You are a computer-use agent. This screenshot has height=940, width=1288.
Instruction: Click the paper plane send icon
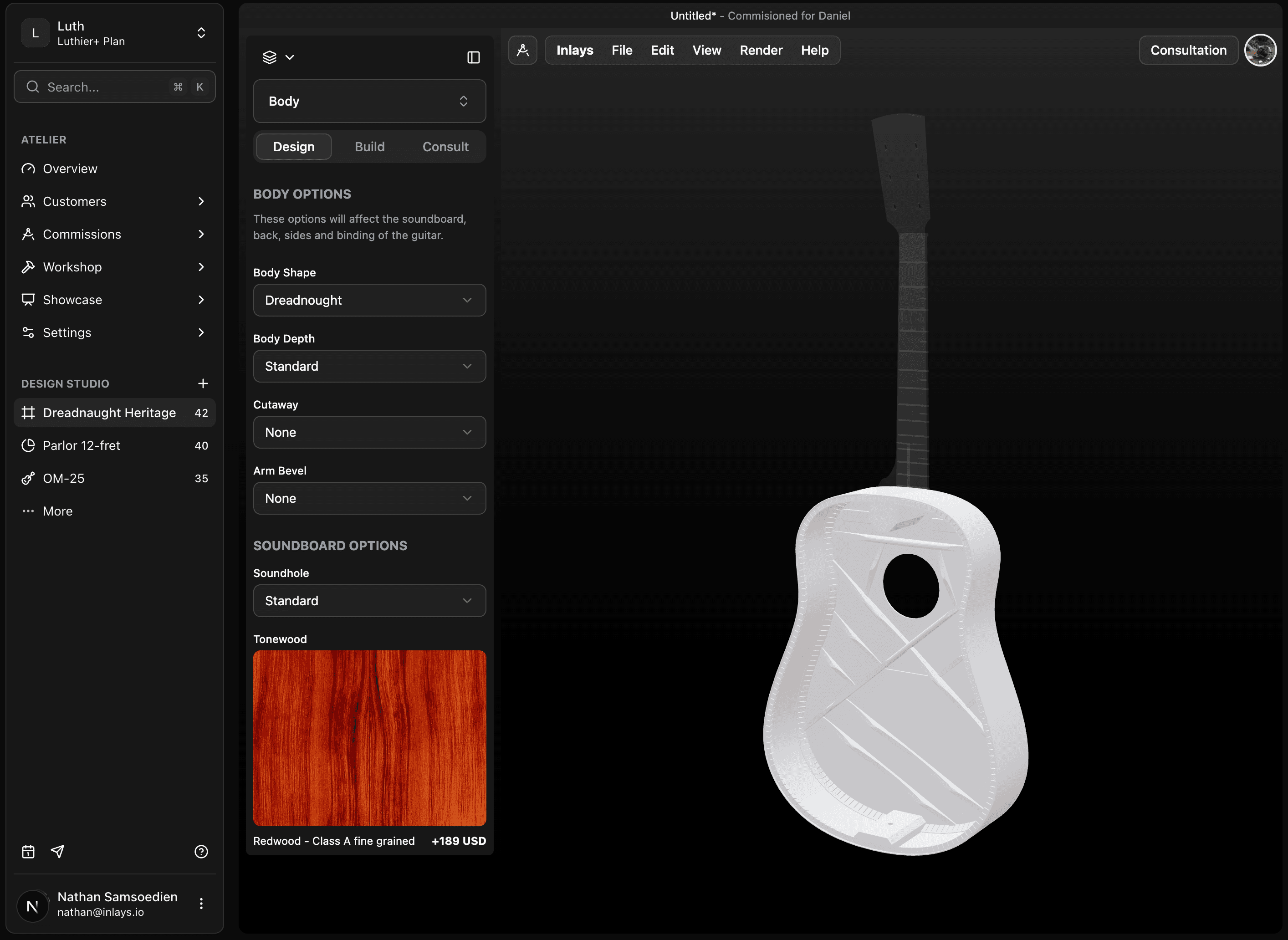tap(57, 851)
